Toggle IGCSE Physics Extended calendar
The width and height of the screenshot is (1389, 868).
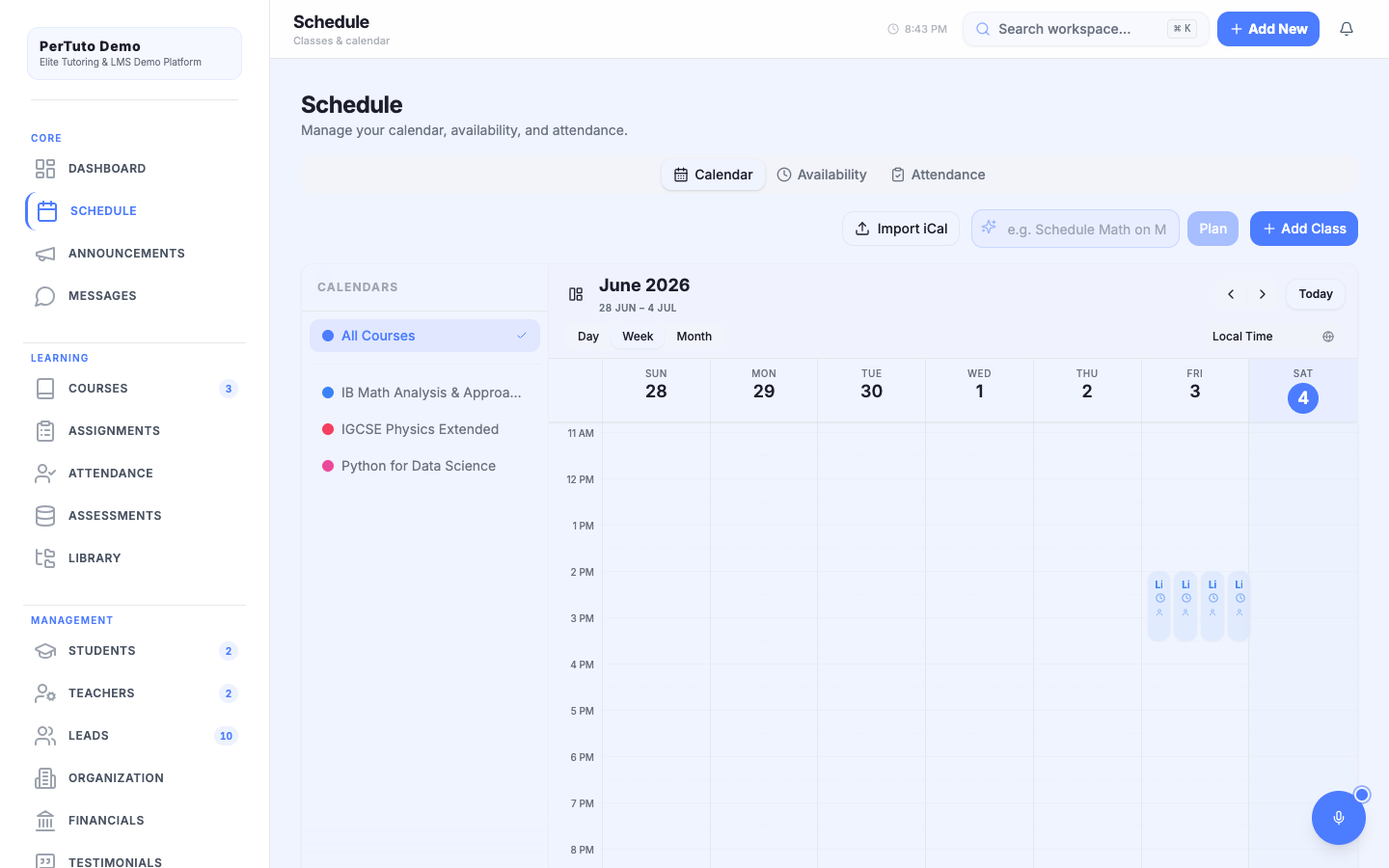coord(424,429)
